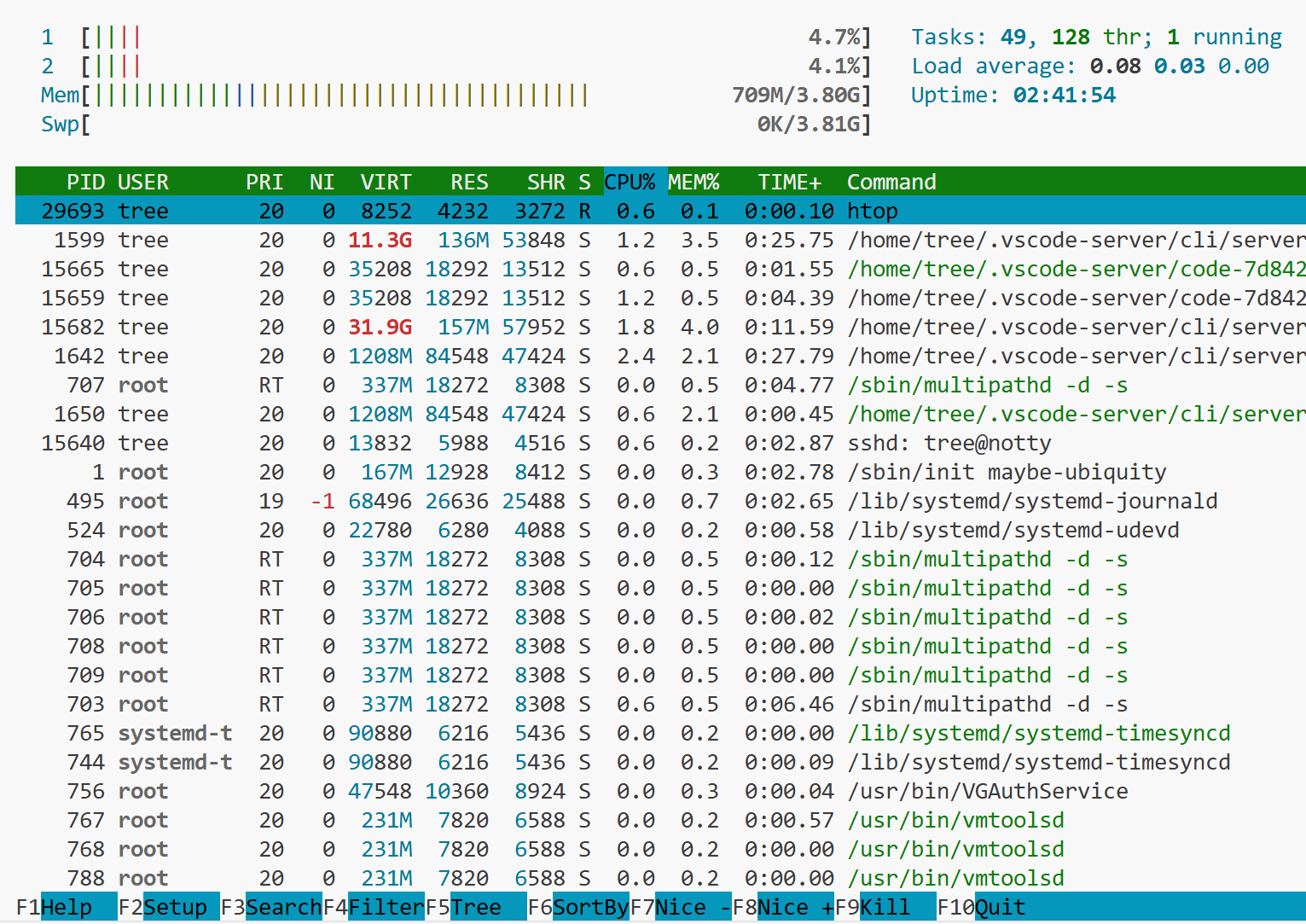Open the F4 Filter option
Screen dimensions: 1306x924
pos(373,907)
